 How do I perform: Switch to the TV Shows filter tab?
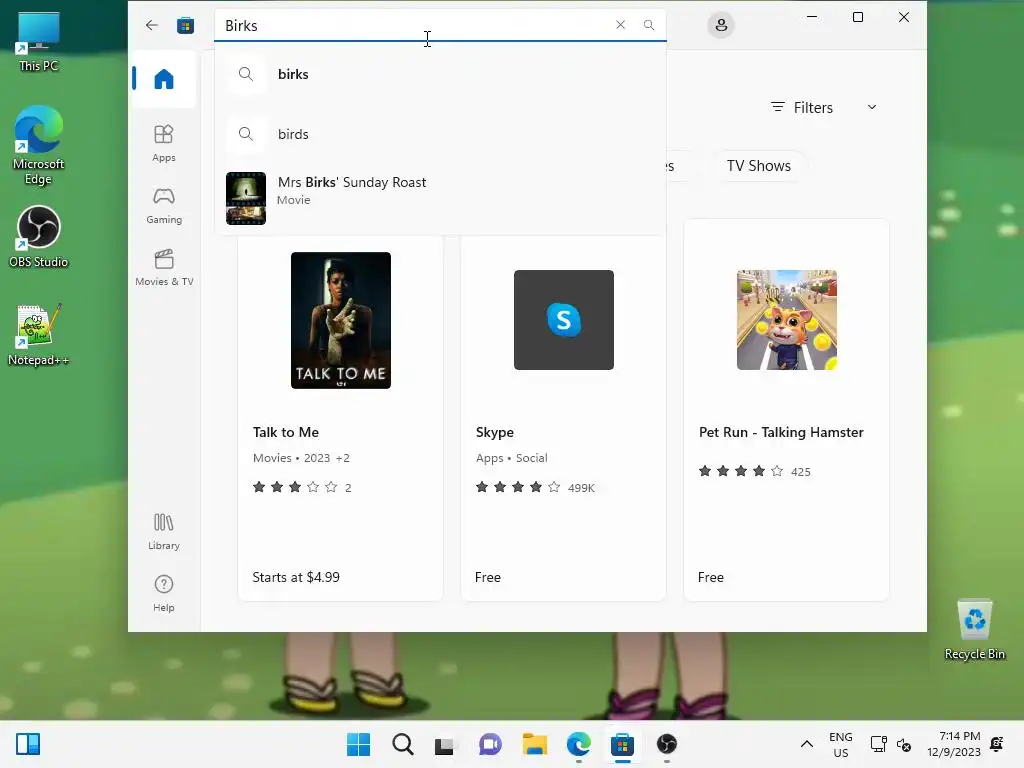pos(759,166)
